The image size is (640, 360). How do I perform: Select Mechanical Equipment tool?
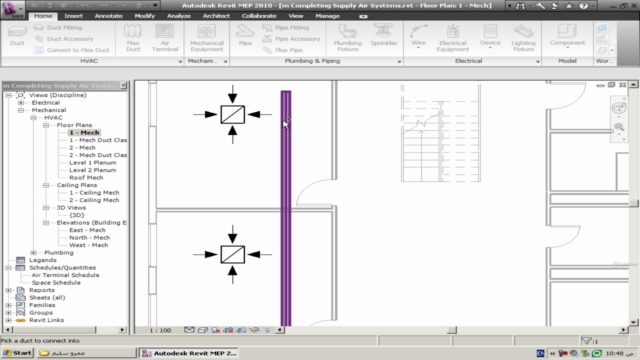pos(207,38)
